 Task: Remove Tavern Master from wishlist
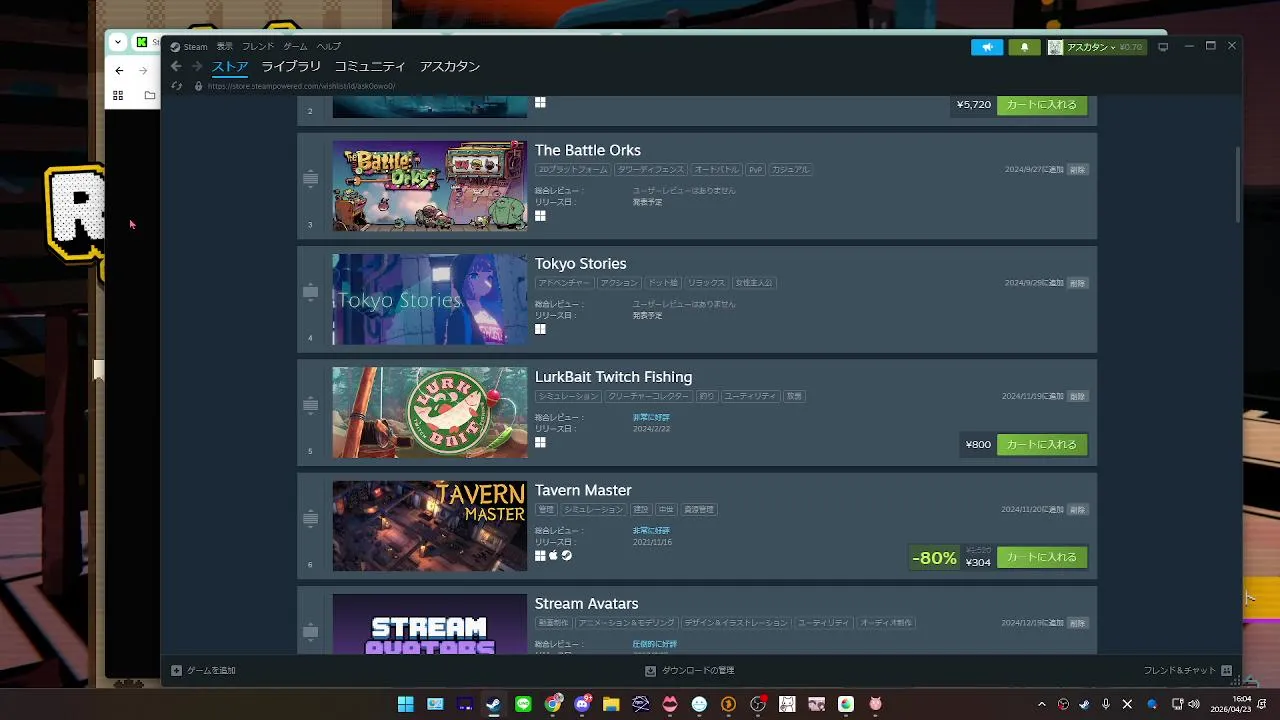1077,509
